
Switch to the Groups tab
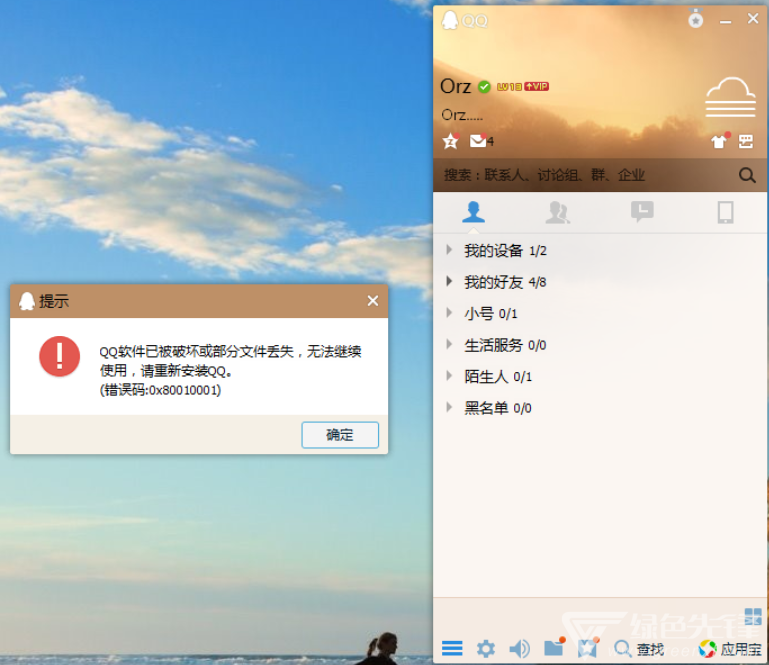pyautogui.click(x=558, y=212)
